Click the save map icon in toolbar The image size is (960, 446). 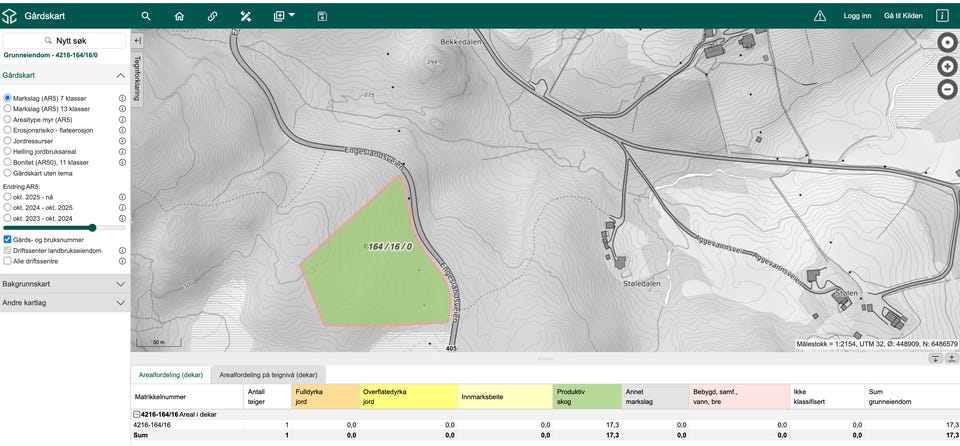coord(322,17)
